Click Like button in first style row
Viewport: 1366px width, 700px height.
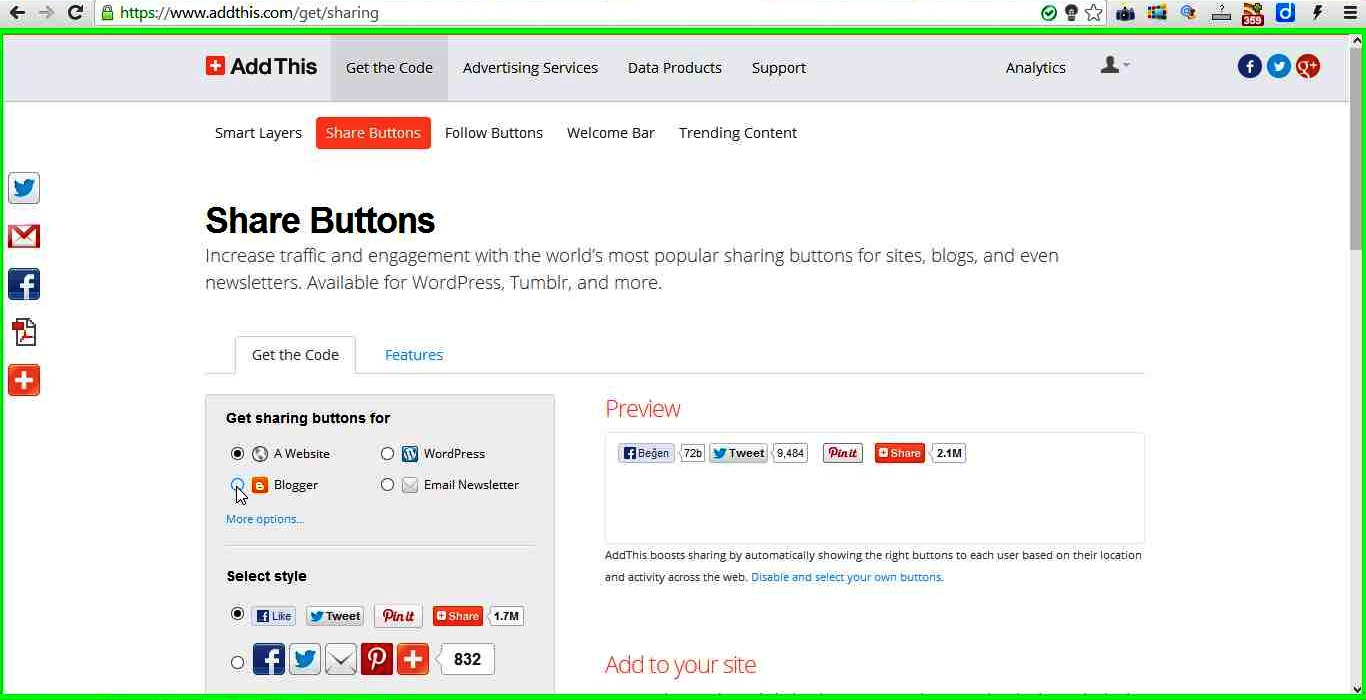coord(274,616)
